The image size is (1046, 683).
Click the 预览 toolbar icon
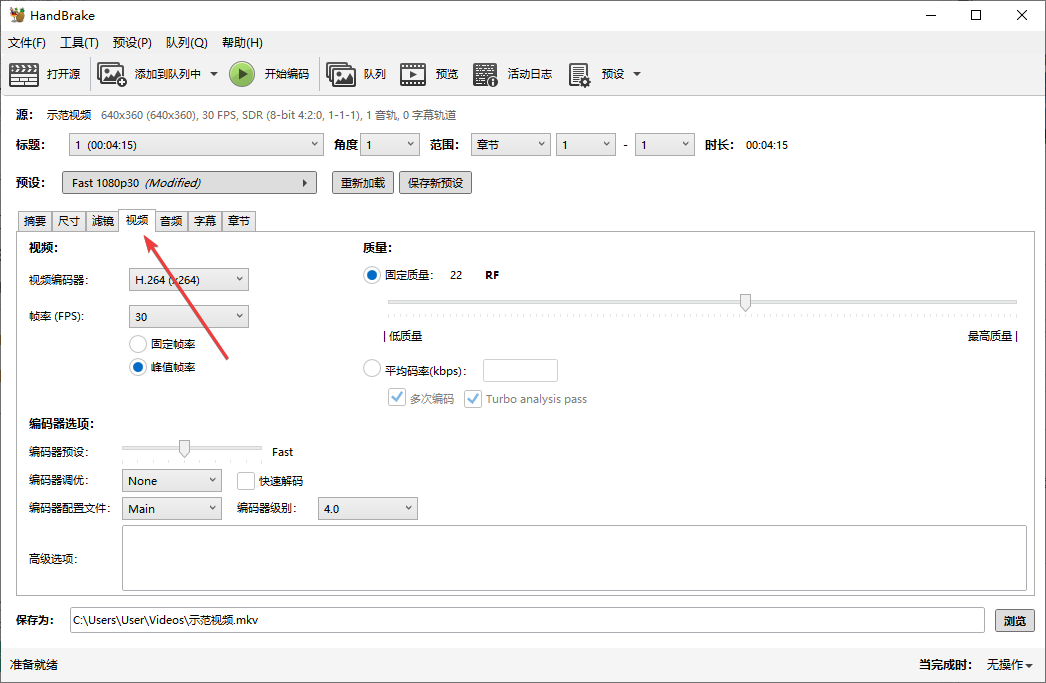coord(413,73)
